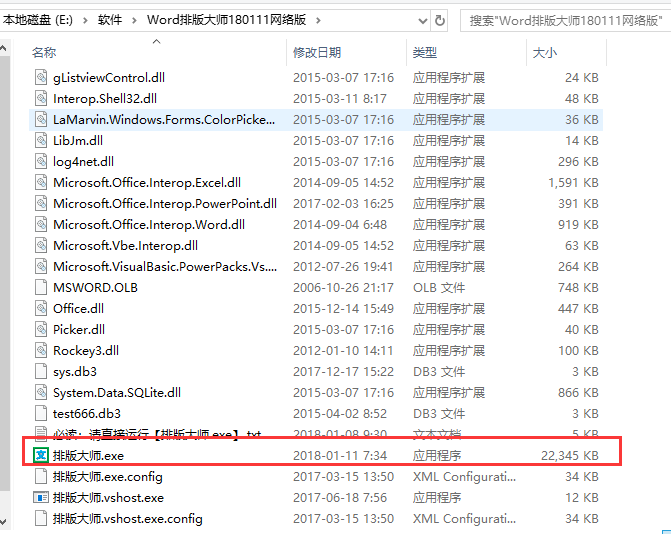This screenshot has width=671, height=534.
Task: Click scroll up arrow of the list
Action: [3, 48]
